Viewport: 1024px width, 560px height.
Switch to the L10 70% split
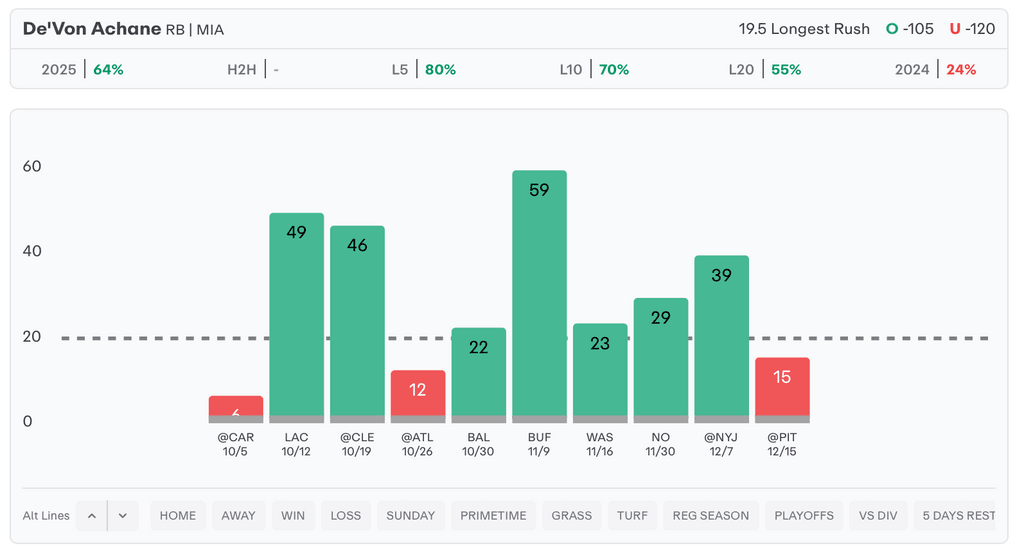(x=594, y=70)
